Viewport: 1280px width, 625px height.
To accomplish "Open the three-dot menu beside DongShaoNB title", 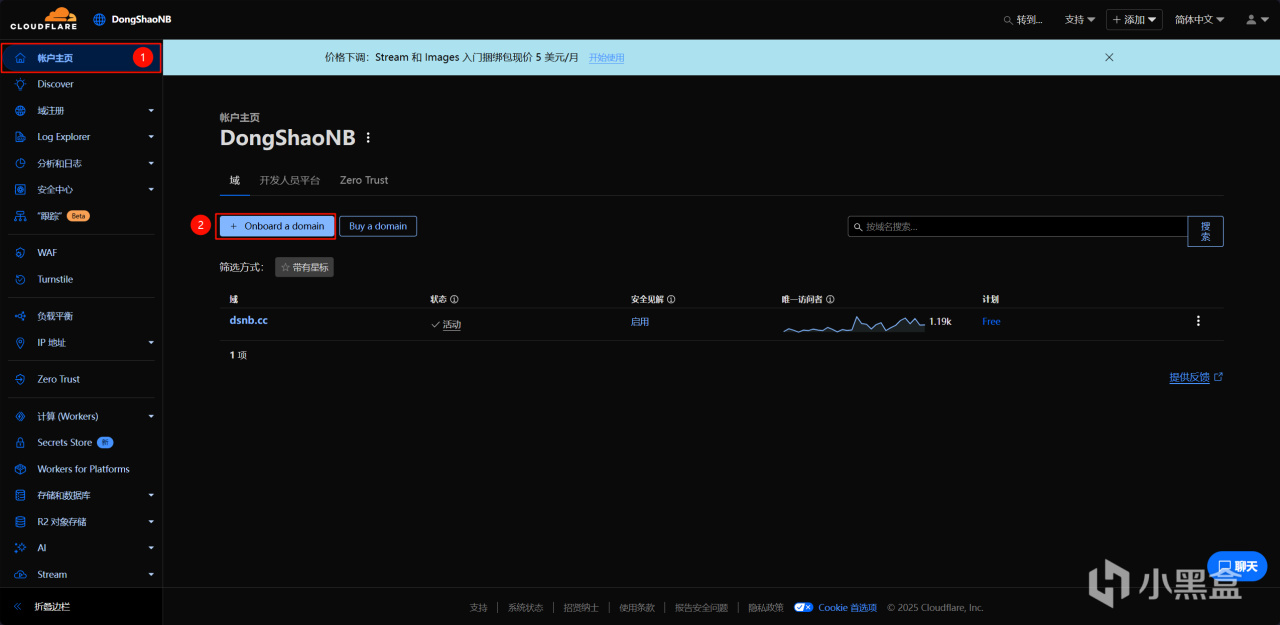I will pyautogui.click(x=368, y=138).
